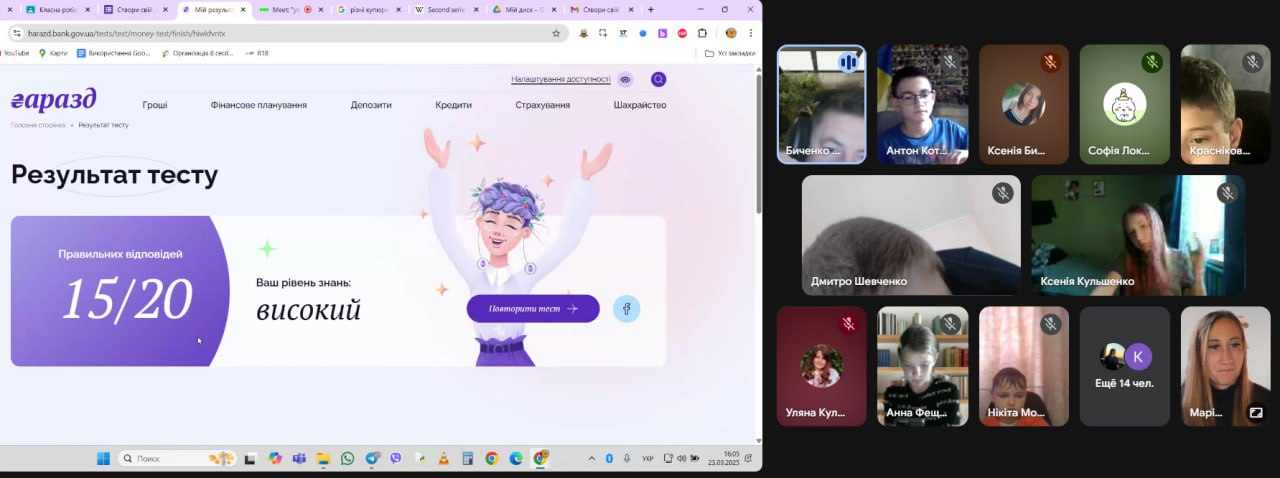Image resolution: width=1280 pixels, height=478 pixels.
Task: Open the Депозити menu item
Action: (x=371, y=105)
